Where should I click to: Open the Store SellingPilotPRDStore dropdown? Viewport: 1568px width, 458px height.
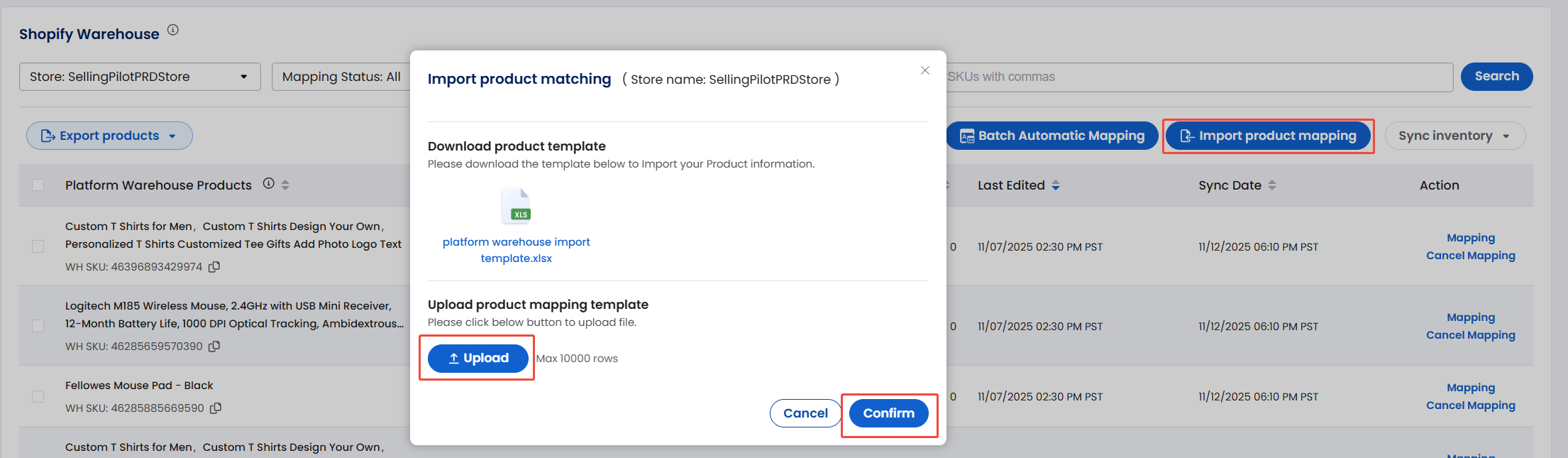coord(140,77)
